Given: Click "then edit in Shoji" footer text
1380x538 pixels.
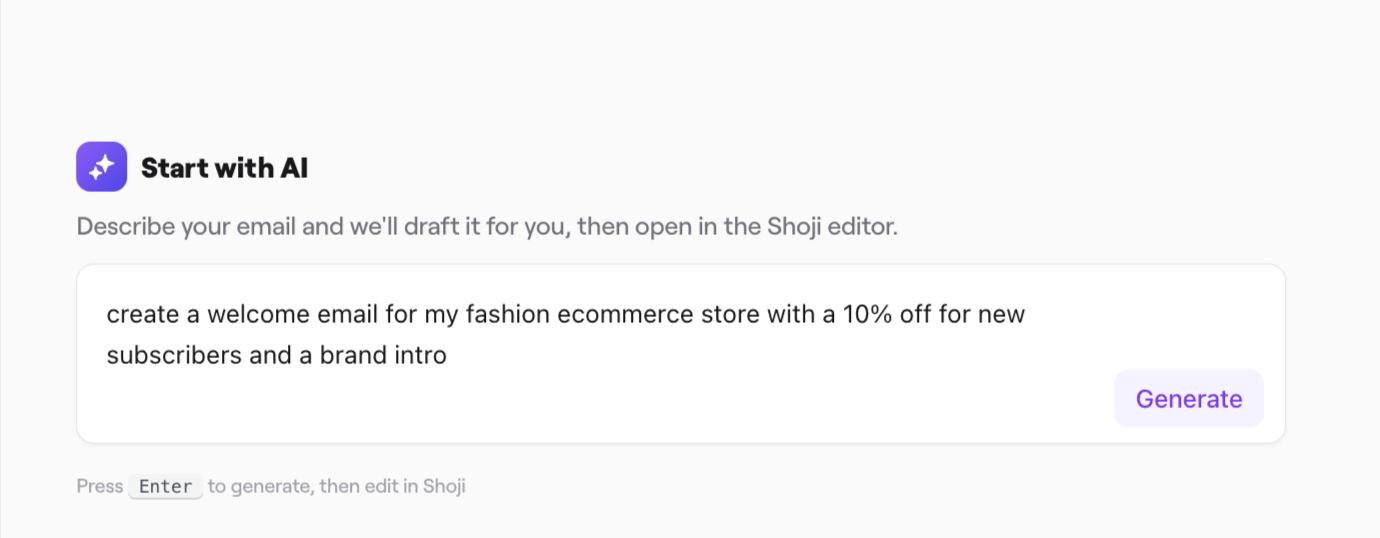Looking at the screenshot, I should (392, 487).
